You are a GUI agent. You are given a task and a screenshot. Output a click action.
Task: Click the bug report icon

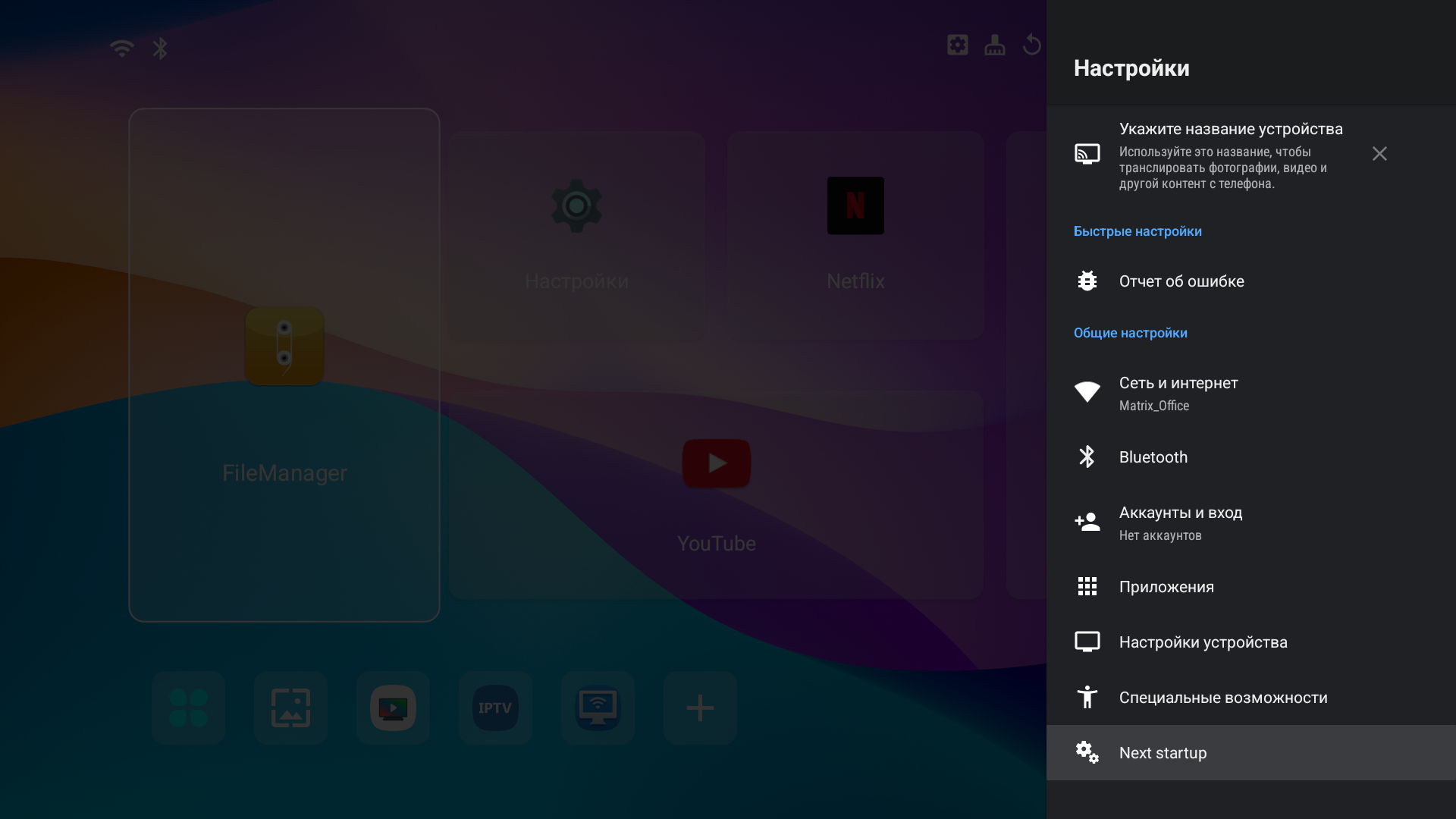1087,281
